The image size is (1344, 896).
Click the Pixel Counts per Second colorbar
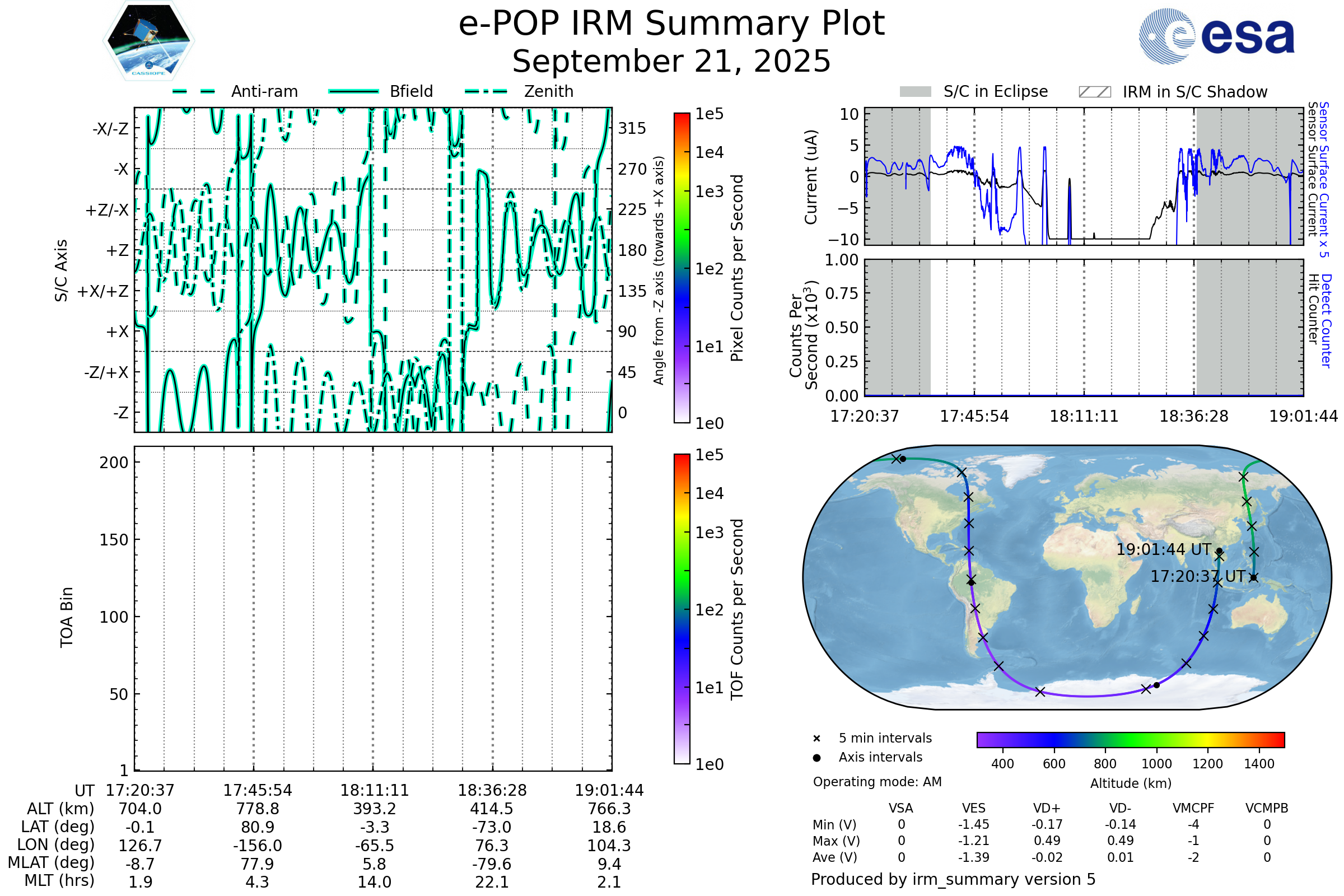682,268
